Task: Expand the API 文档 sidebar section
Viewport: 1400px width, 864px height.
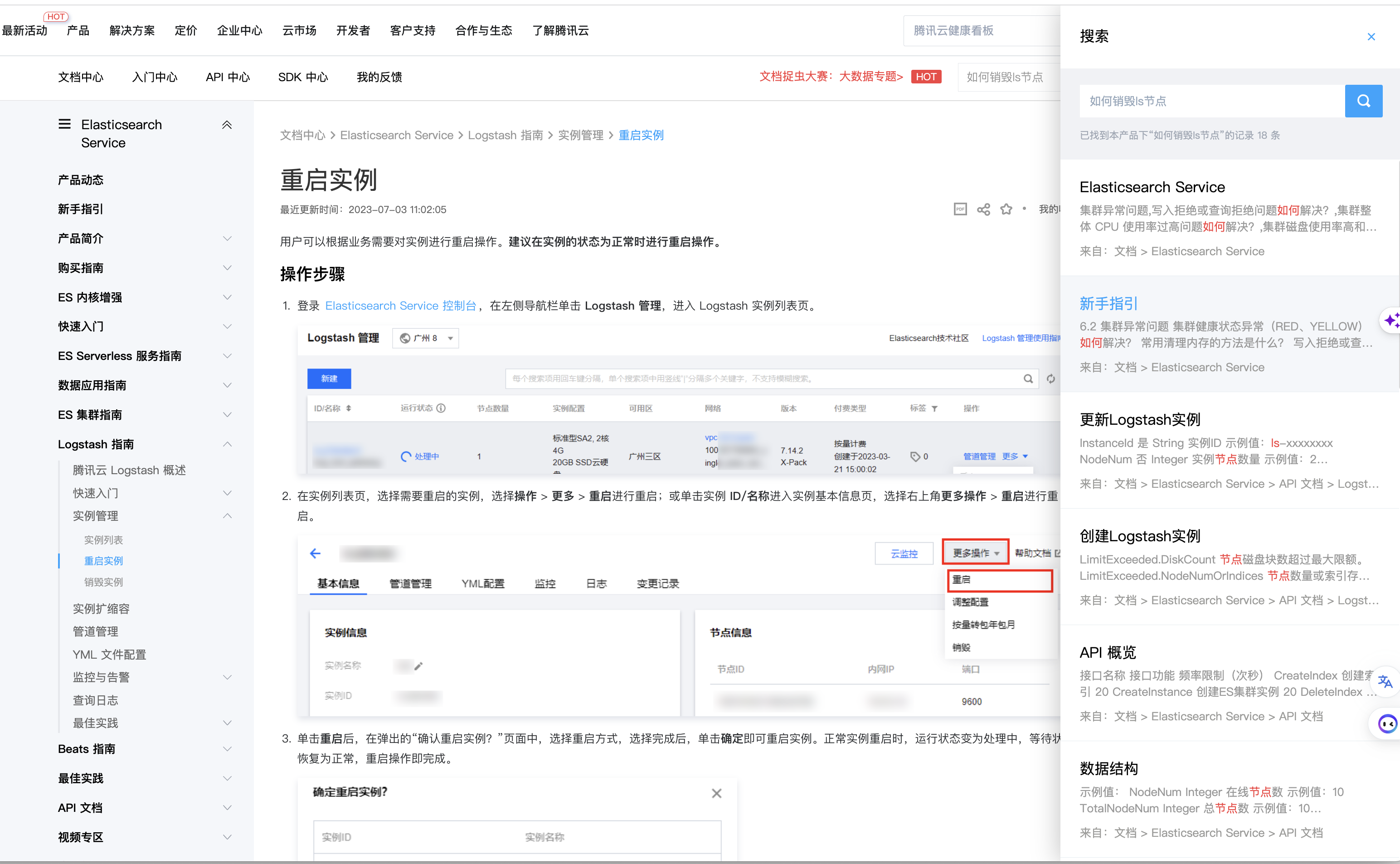Action: (227, 807)
